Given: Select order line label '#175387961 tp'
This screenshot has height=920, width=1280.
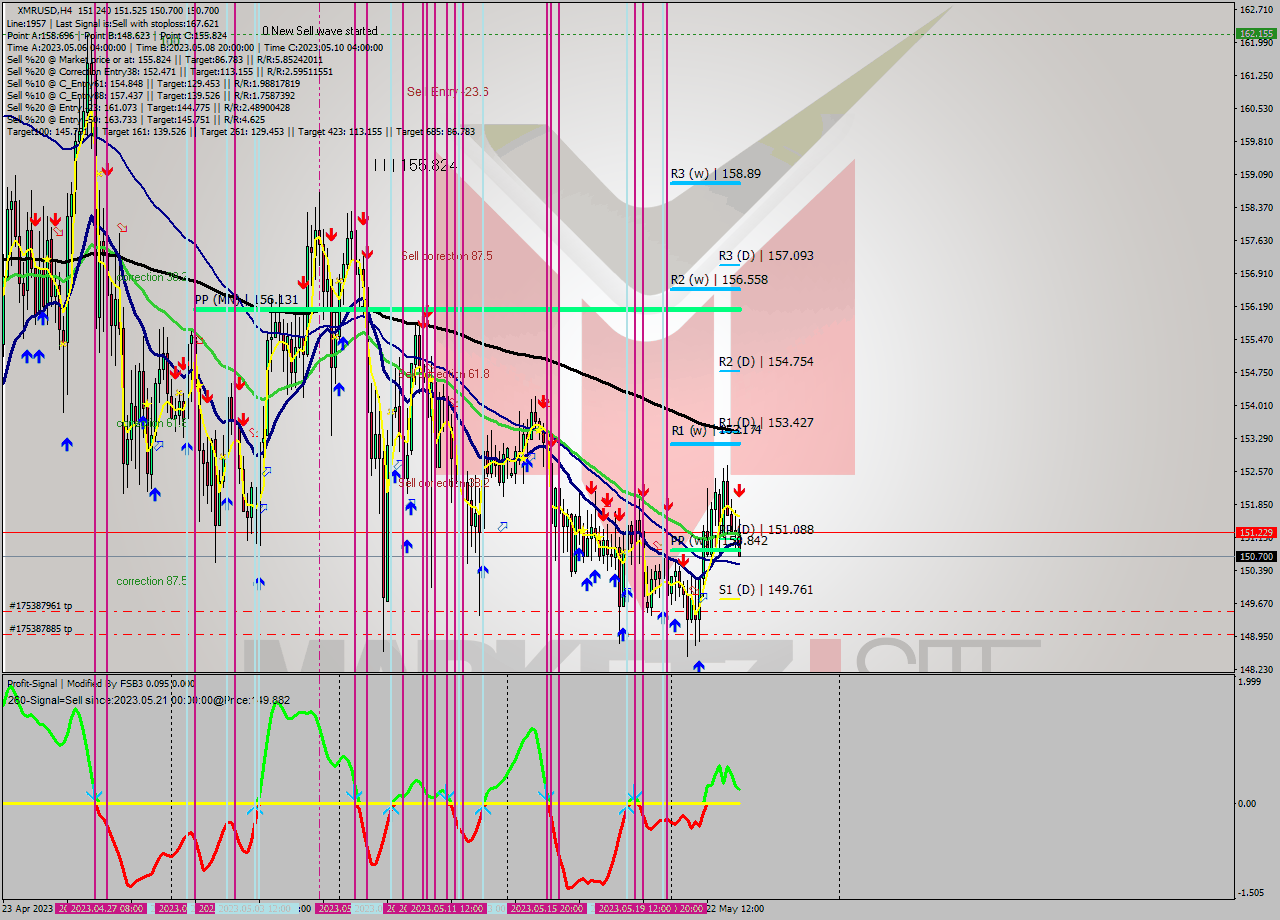Looking at the screenshot, I should click(x=41, y=606).
